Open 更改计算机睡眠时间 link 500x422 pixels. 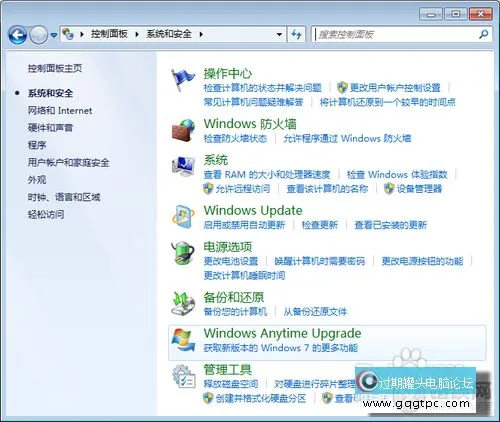tap(244, 276)
